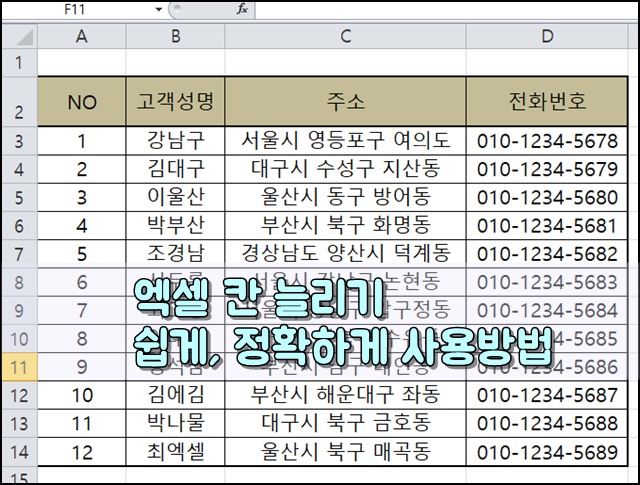Viewport: 640px width, 485px height.
Task: Select row 4 header
Action: pyautogui.click(x=20, y=169)
